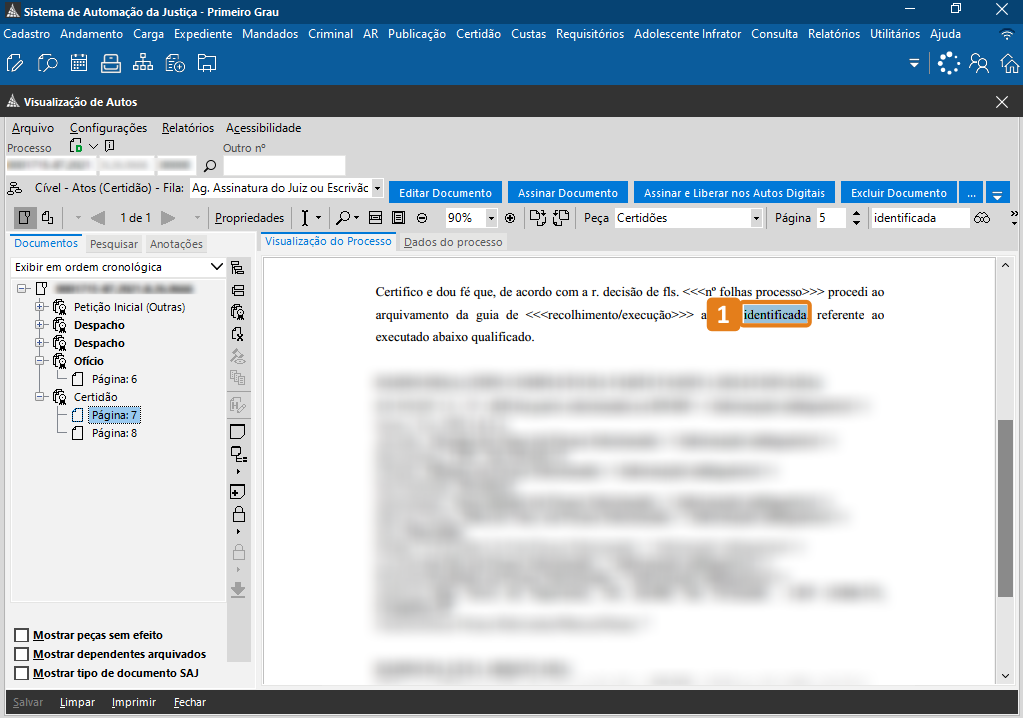Click the sticky note icon in side toolbar
This screenshot has width=1023, height=718.
[237, 432]
